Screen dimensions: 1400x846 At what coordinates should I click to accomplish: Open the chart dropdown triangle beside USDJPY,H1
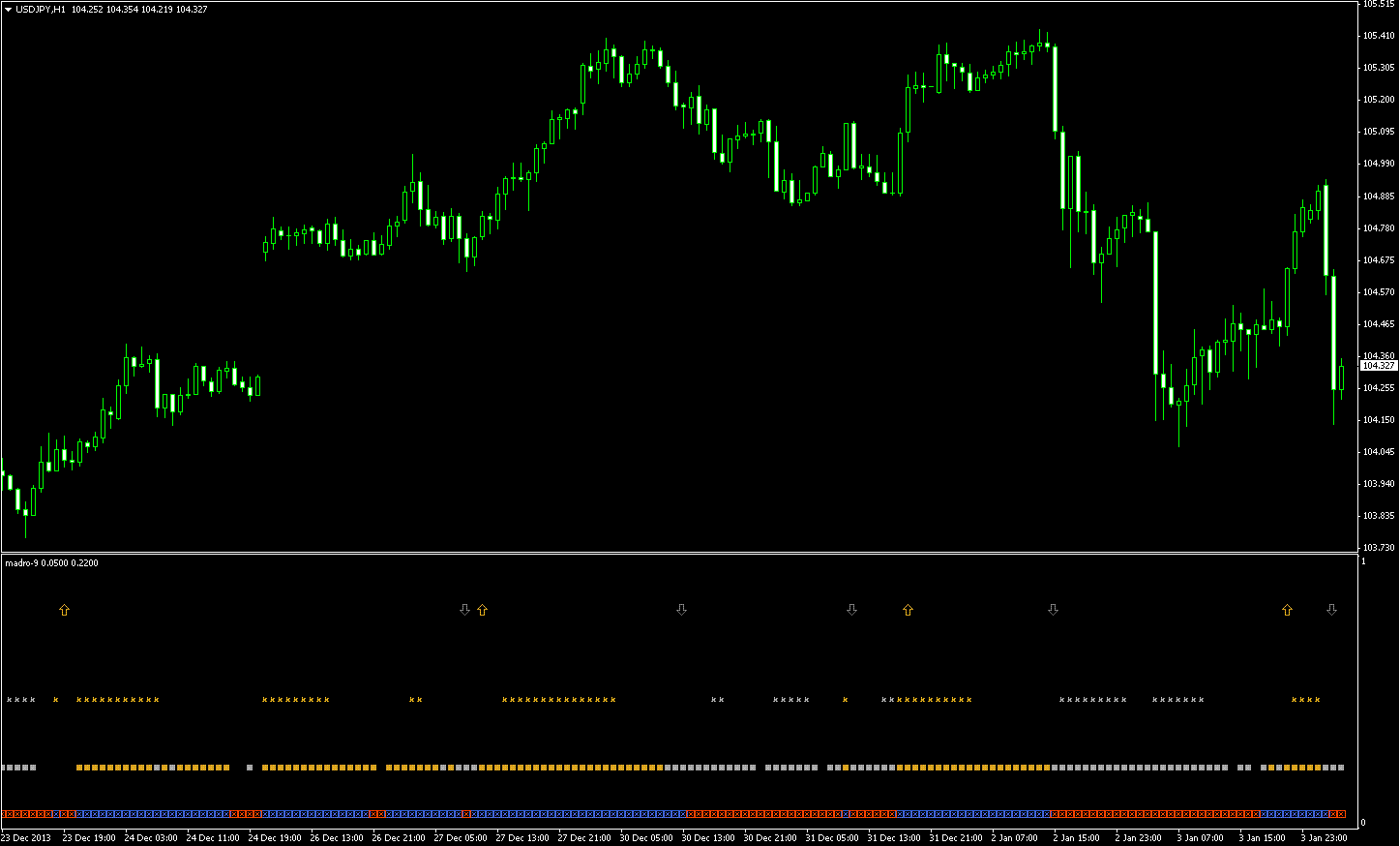[x=8, y=10]
